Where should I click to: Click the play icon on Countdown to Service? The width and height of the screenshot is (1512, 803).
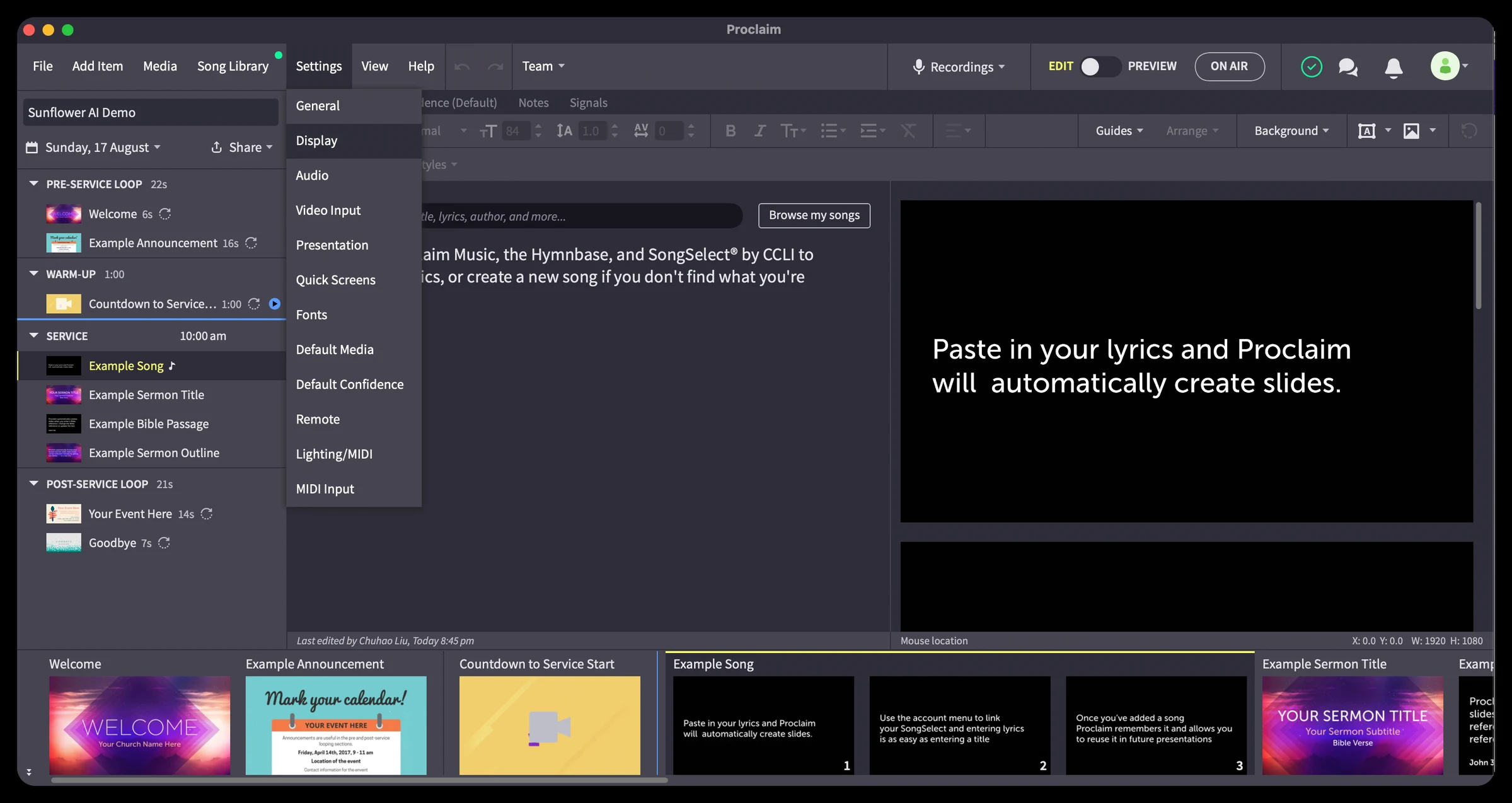275,304
